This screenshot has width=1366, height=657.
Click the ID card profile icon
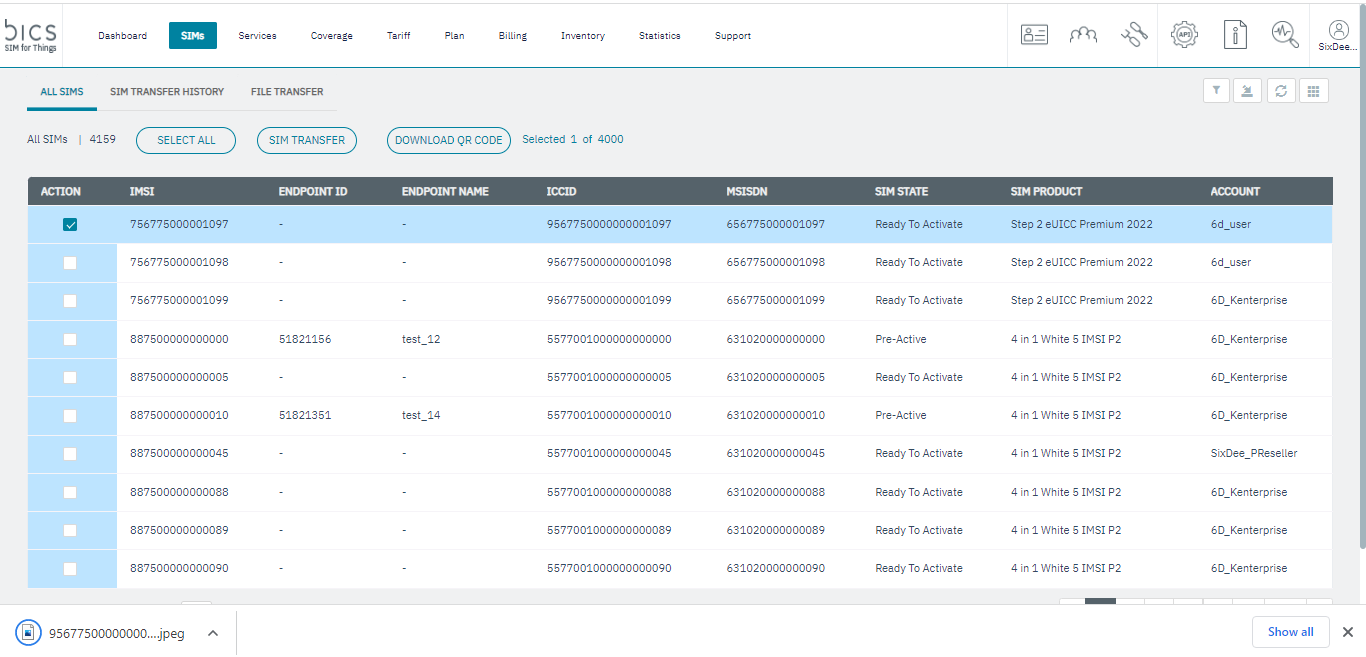tap(1034, 35)
